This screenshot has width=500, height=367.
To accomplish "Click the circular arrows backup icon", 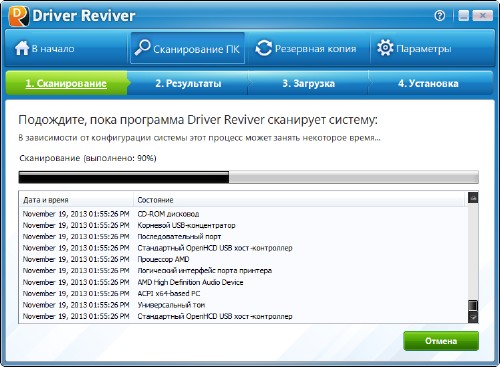I will click(x=263, y=48).
